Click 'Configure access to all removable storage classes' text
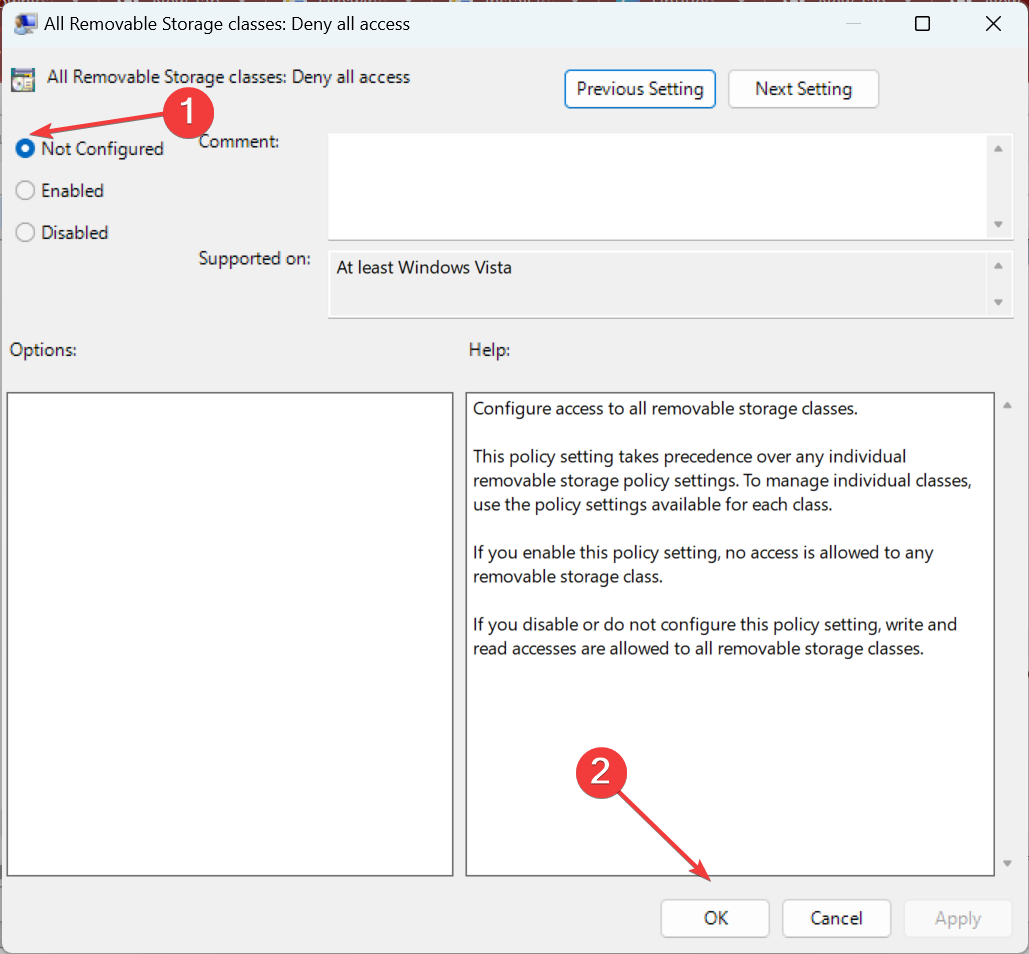The height and width of the screenshot is (954, 1029). coord(665,409)
